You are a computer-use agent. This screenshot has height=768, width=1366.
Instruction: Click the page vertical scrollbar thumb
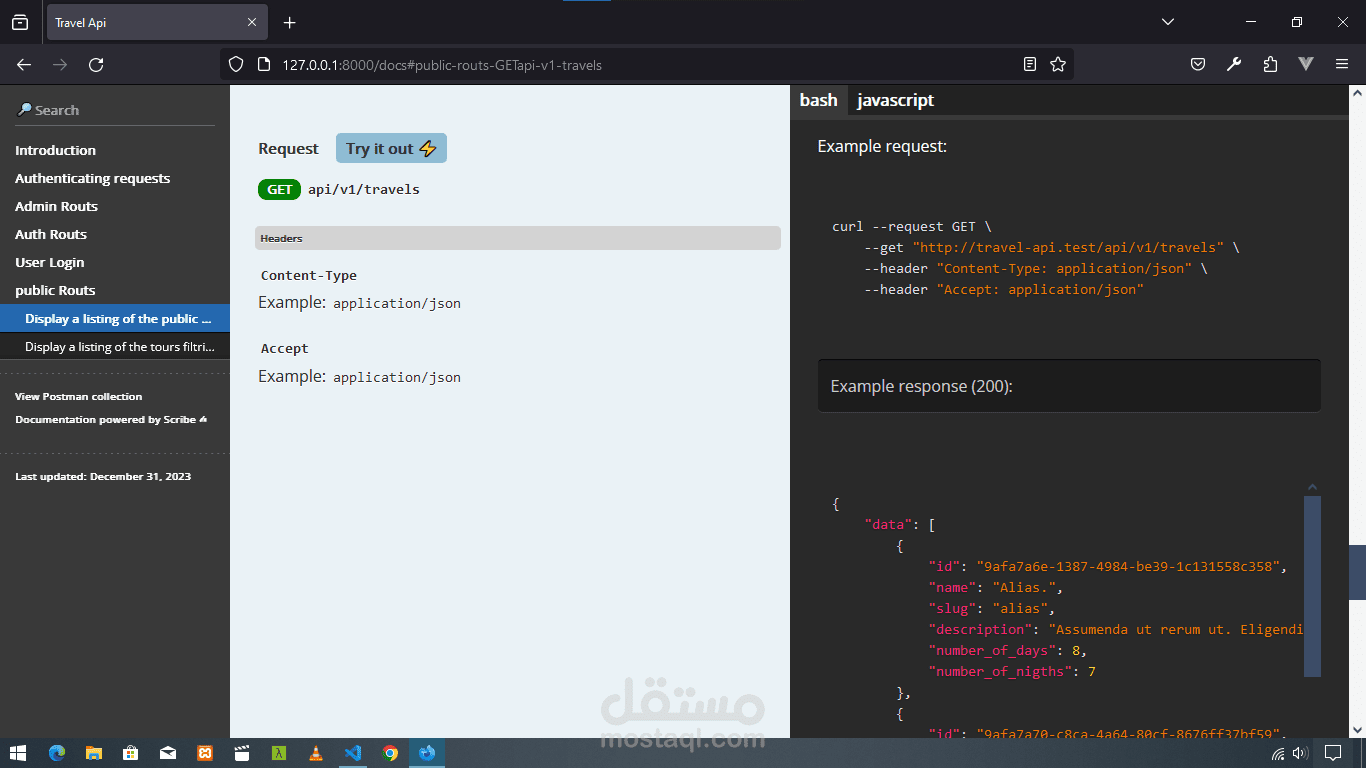point(1357,572)
